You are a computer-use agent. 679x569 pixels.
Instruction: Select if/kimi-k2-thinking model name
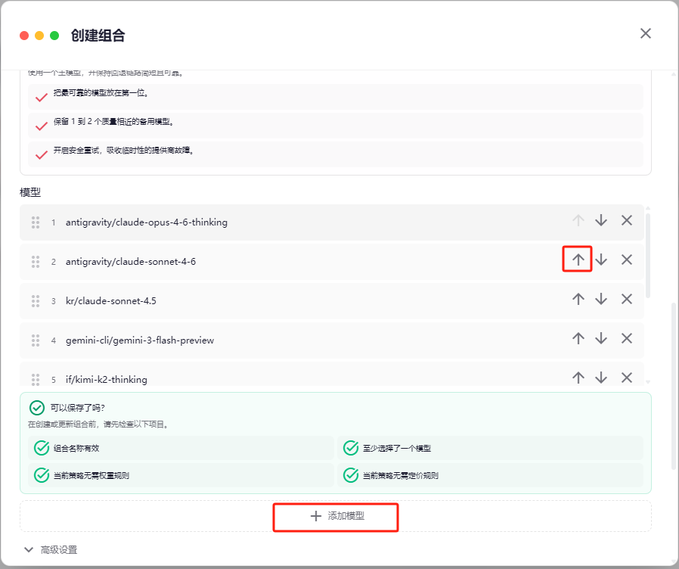(106, 379)
